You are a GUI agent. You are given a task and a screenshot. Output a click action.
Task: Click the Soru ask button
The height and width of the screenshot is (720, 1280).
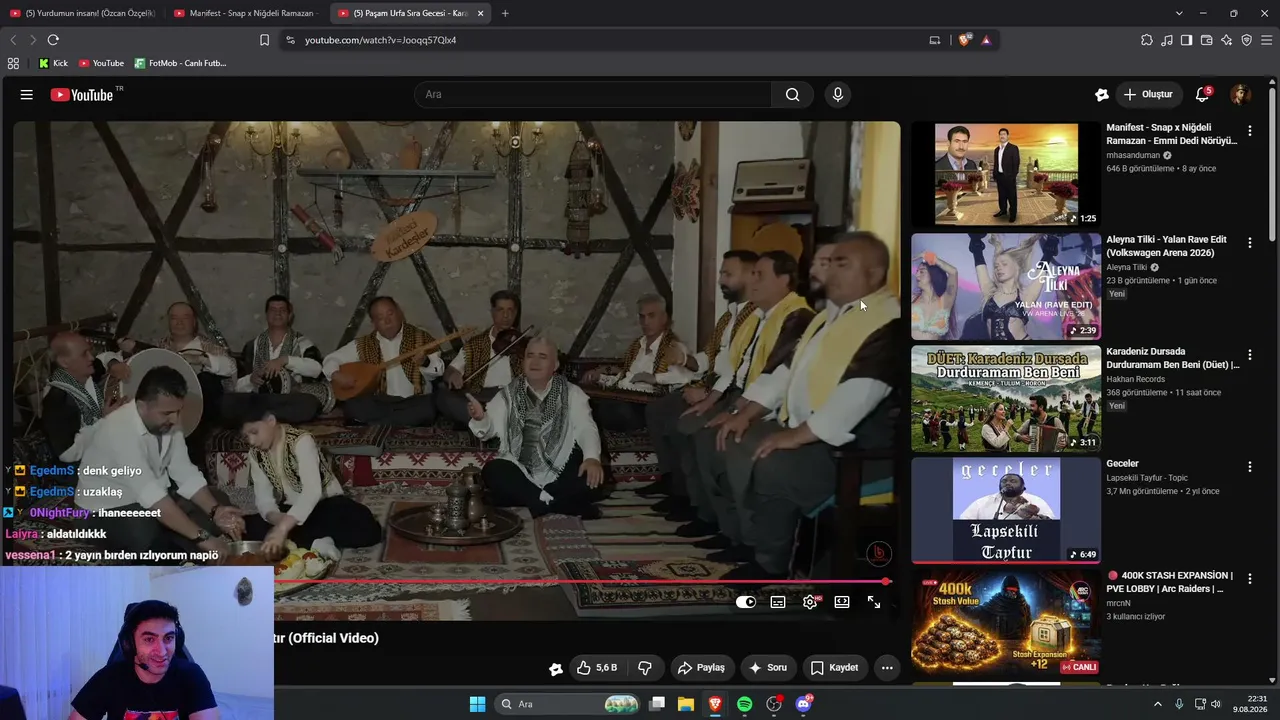pyautogui.click(x=768, y=668)
